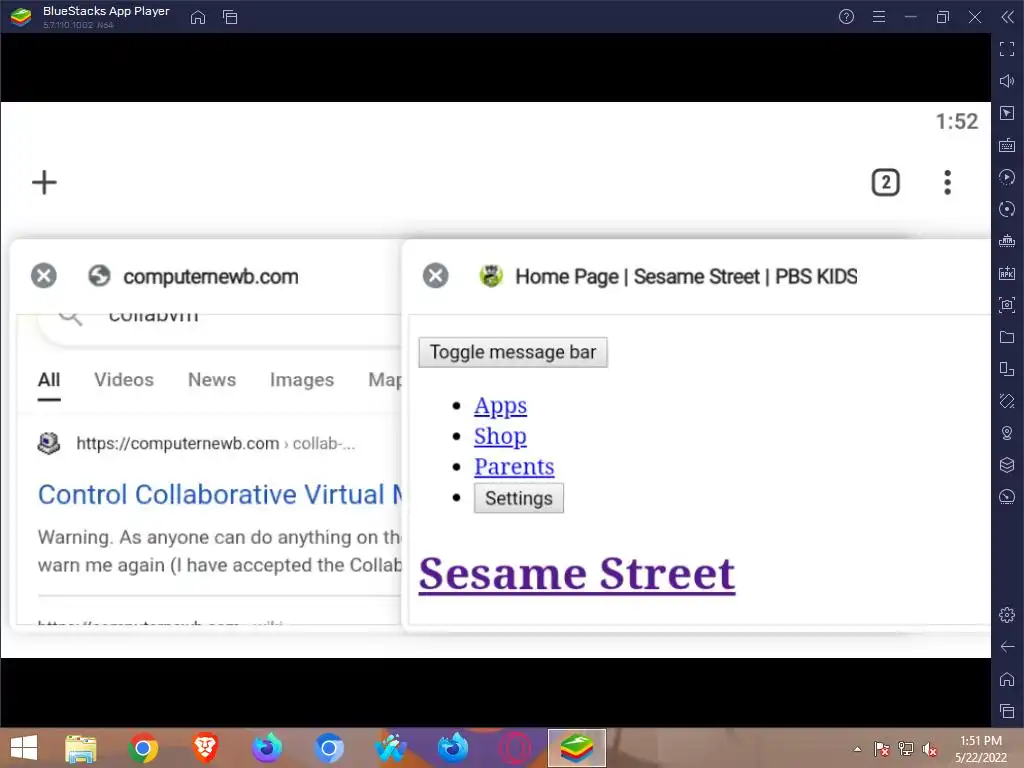Image resolution: width=1024 pixels, height=768 pixels.
Task: Enter full screen from the sidebar
Action: (x=1007, y=49)
